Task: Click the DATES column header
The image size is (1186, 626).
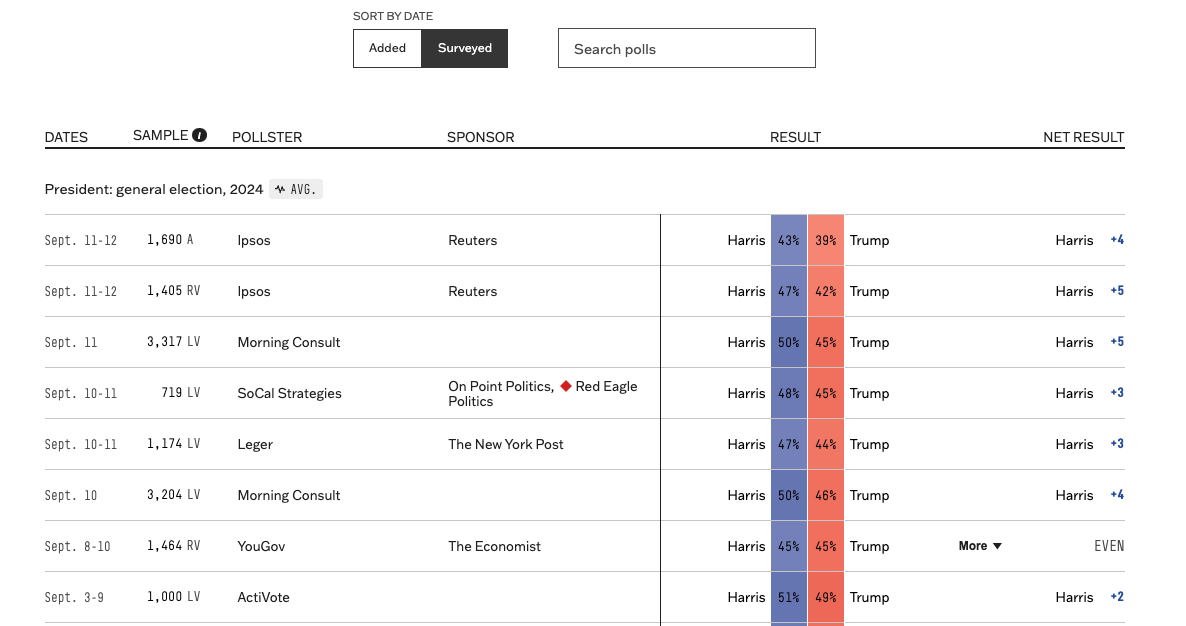Action: 66,137
